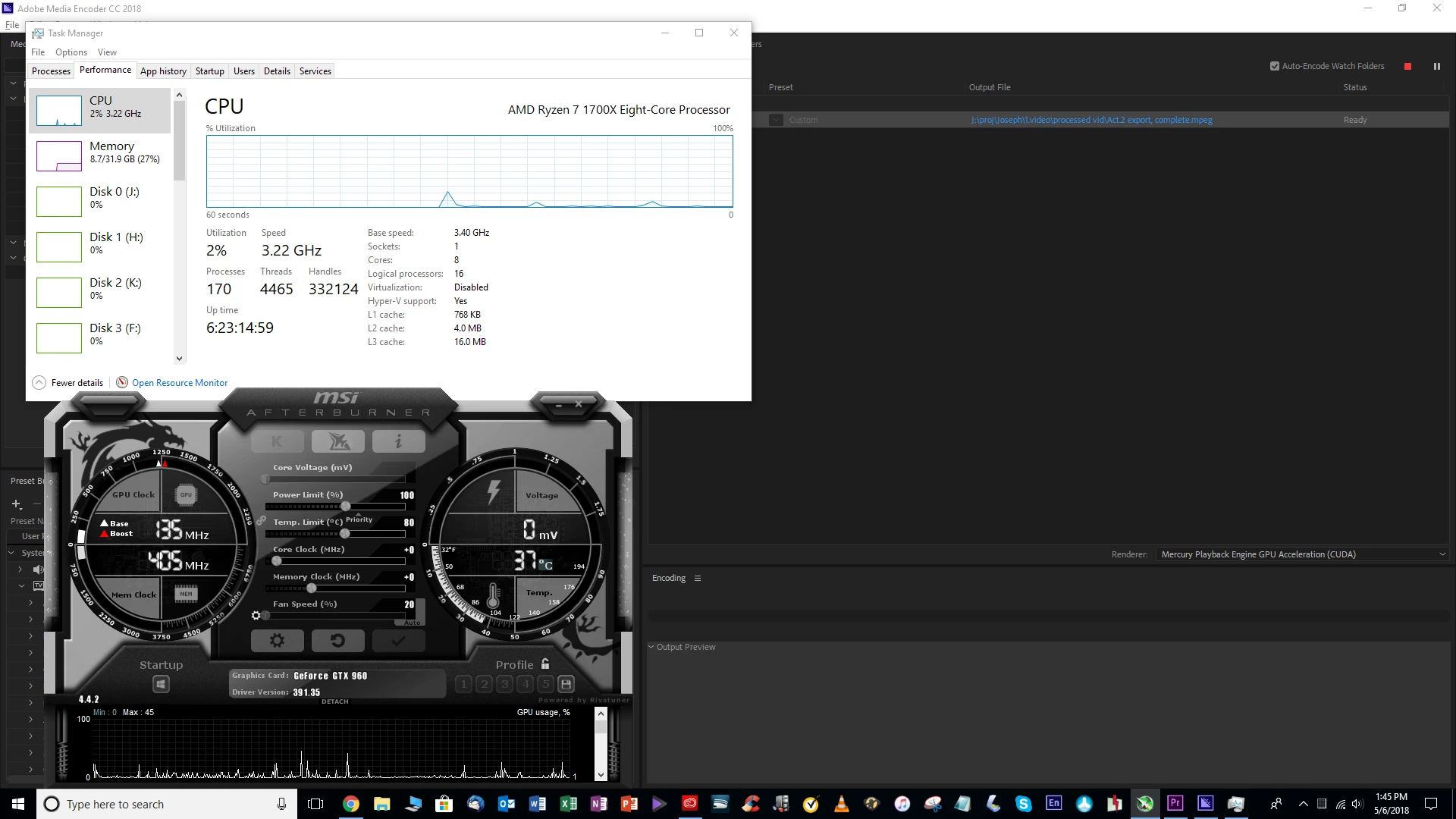Toggle Apply at Windows Startup button

pos(161,684)
